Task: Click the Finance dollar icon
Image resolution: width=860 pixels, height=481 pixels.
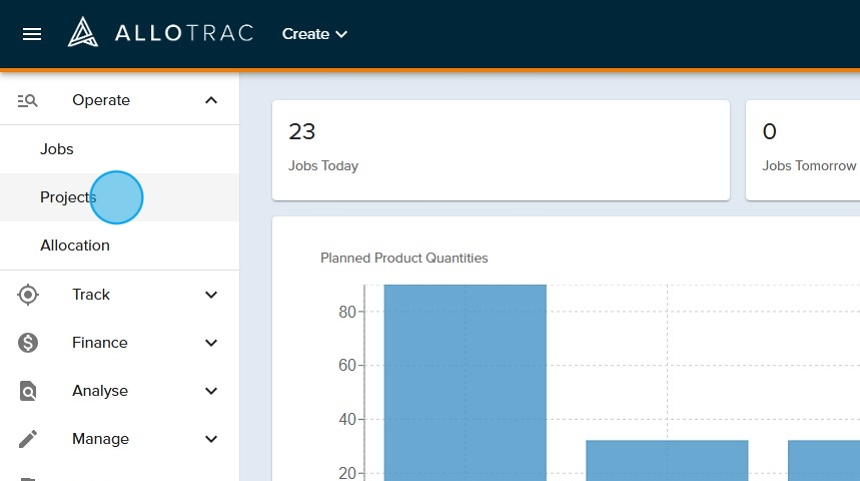Action: 28,343
